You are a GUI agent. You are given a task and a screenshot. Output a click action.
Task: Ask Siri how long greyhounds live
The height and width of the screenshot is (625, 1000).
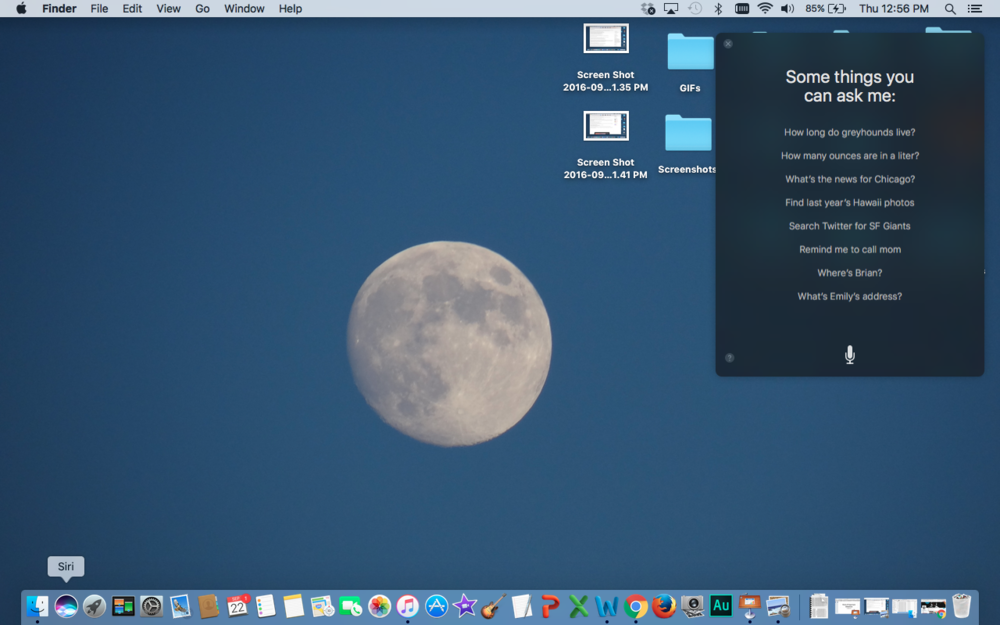point(849,132)
